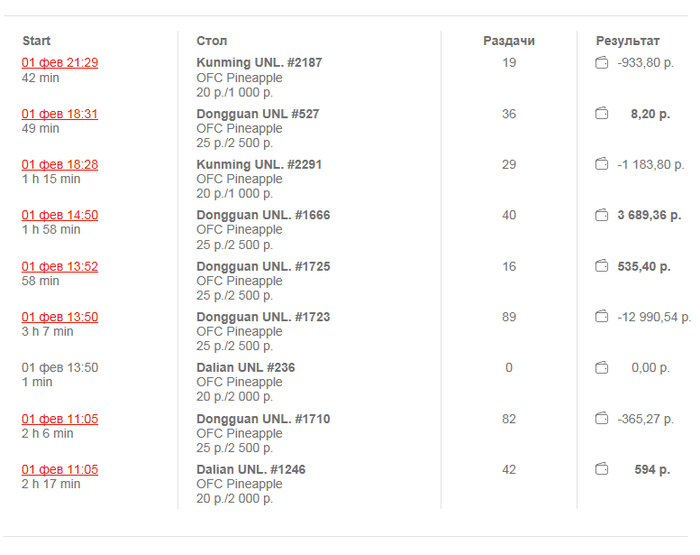The width and height of the screenshot is (700, 555).
Task: Click wallet icon beside 594 р. result
Action: (x=602, y=469)
